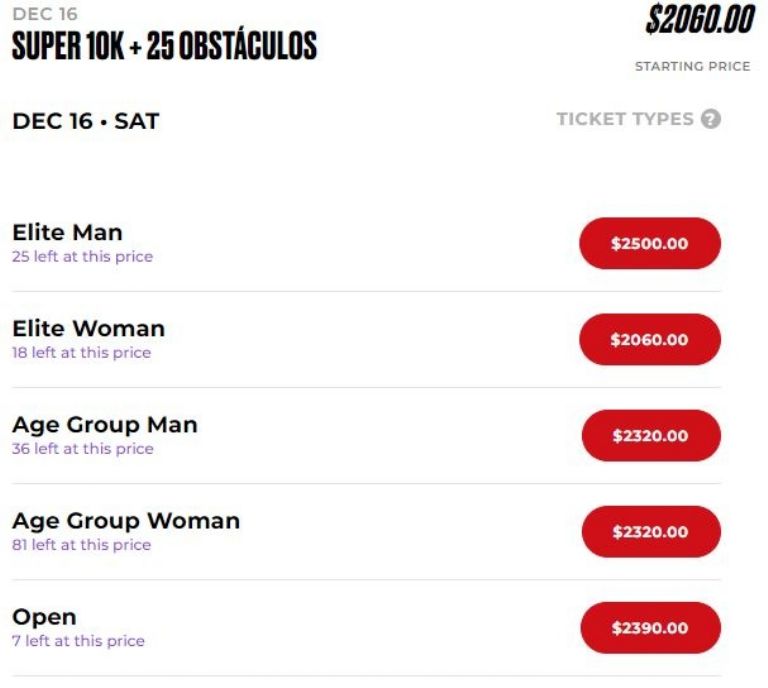Click '25 left at this price' text
Viewport: 768px width, 688px height.
pyautogui.click(x=82, y=256)
